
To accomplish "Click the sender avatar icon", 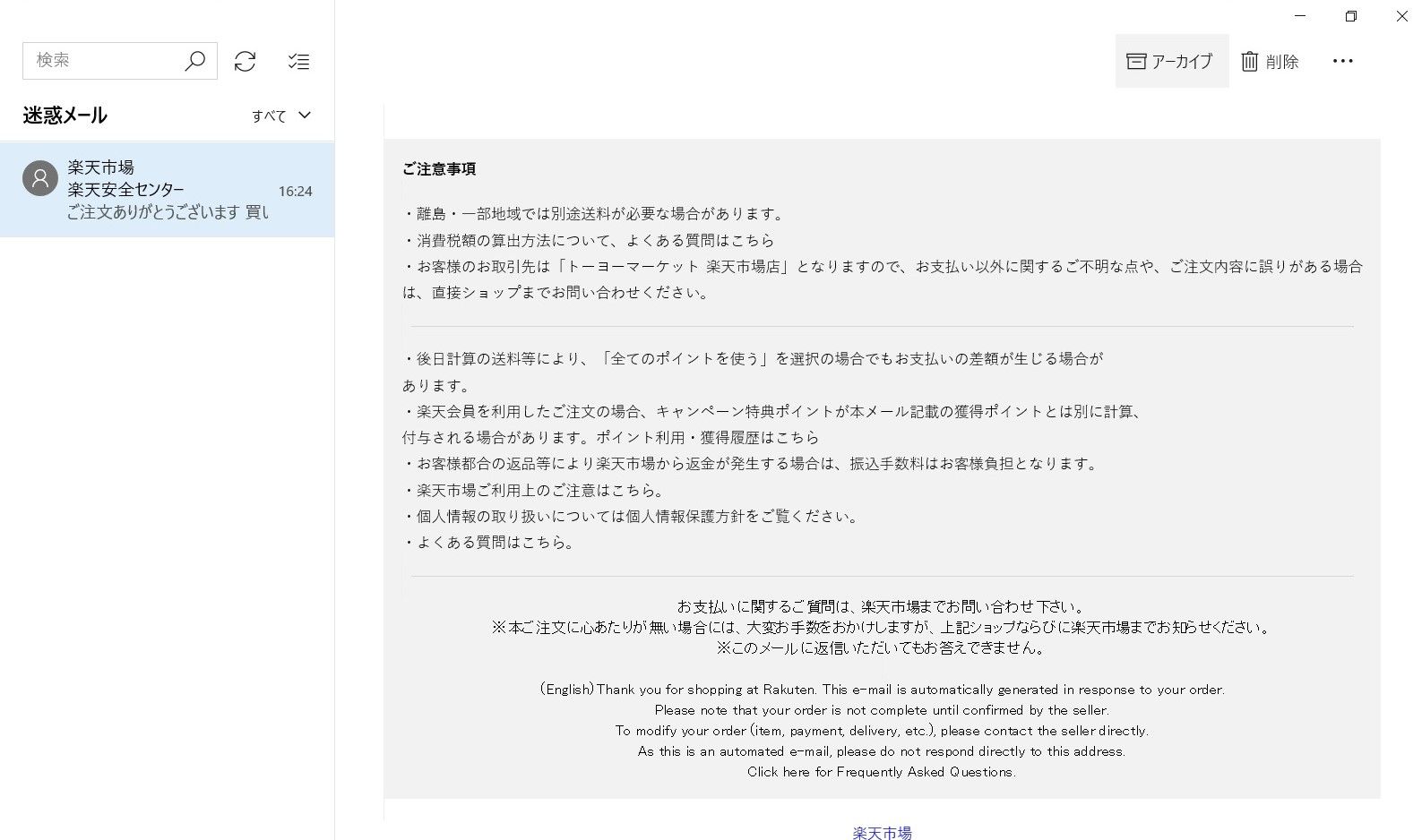I will [x=40, y=178].
